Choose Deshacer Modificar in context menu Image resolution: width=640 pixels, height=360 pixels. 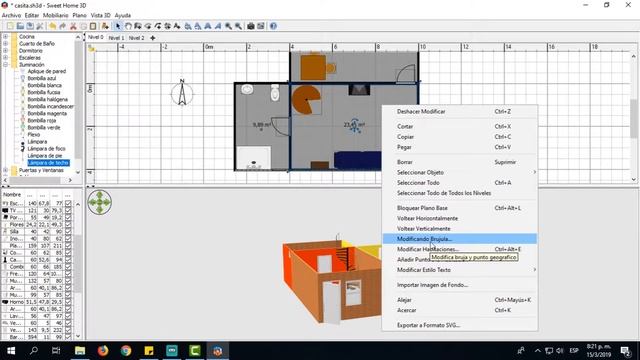coord(460,111)
